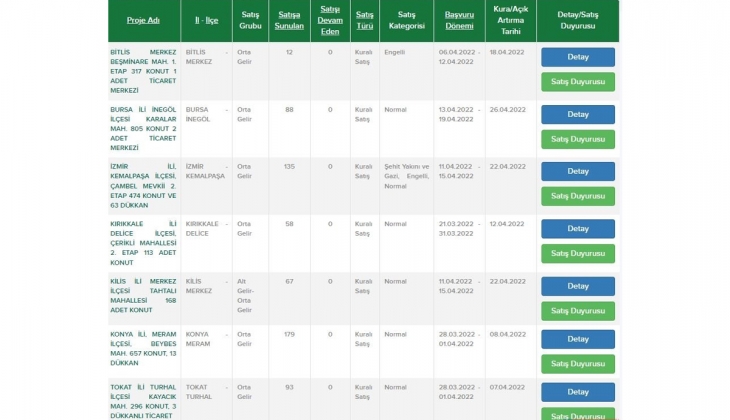Screen dimensions: 730x420
Task: Open Detay for the Konya Meram project
Action: [577, 339]
